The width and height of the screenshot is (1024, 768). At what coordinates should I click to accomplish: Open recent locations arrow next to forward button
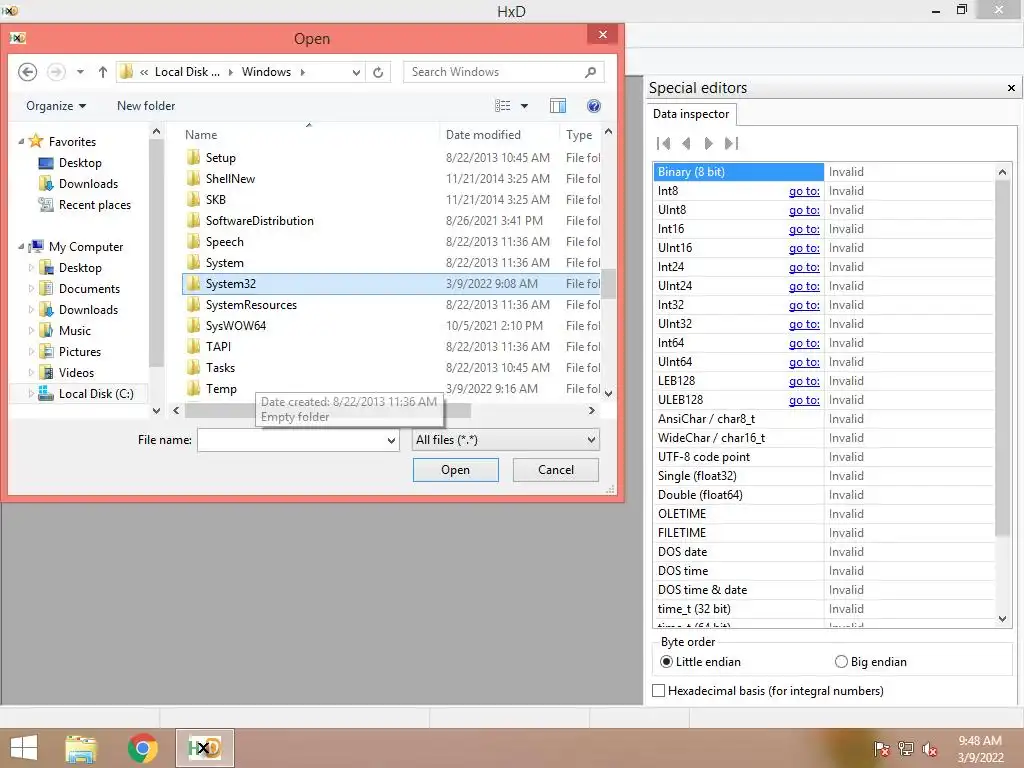80,72
